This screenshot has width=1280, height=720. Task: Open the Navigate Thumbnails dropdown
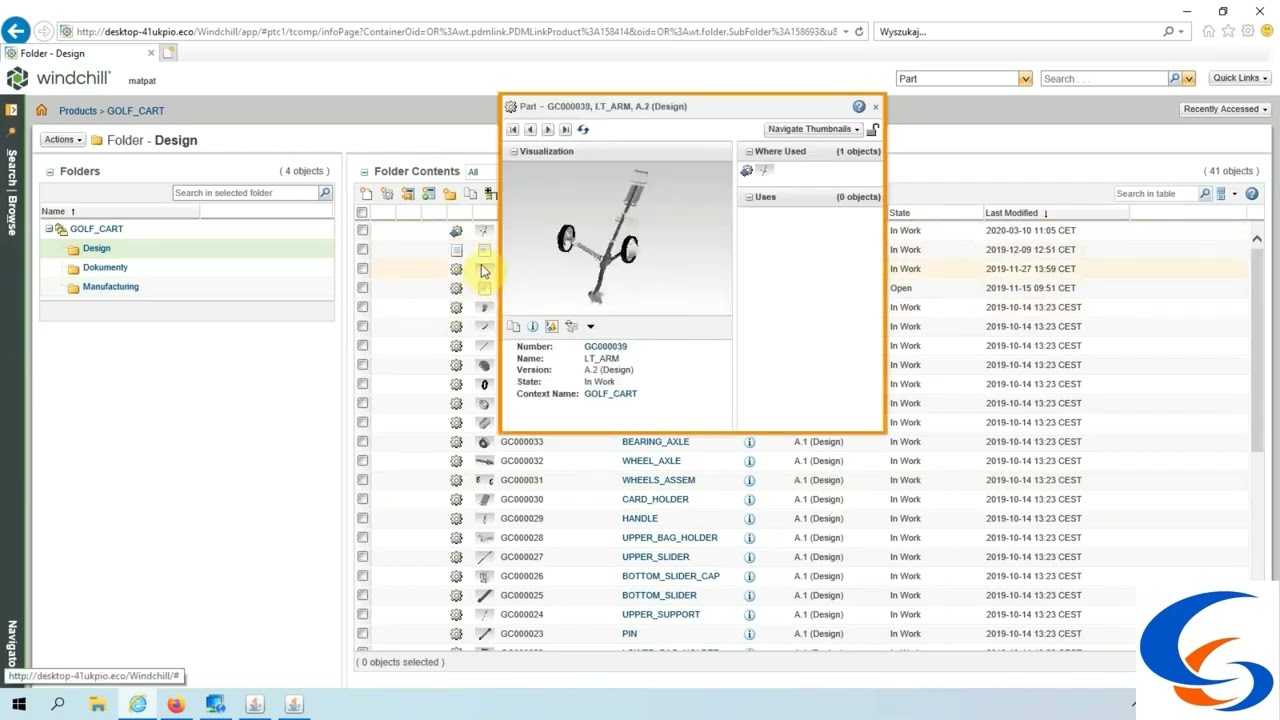pyautogui.click(x=814, y=129)
